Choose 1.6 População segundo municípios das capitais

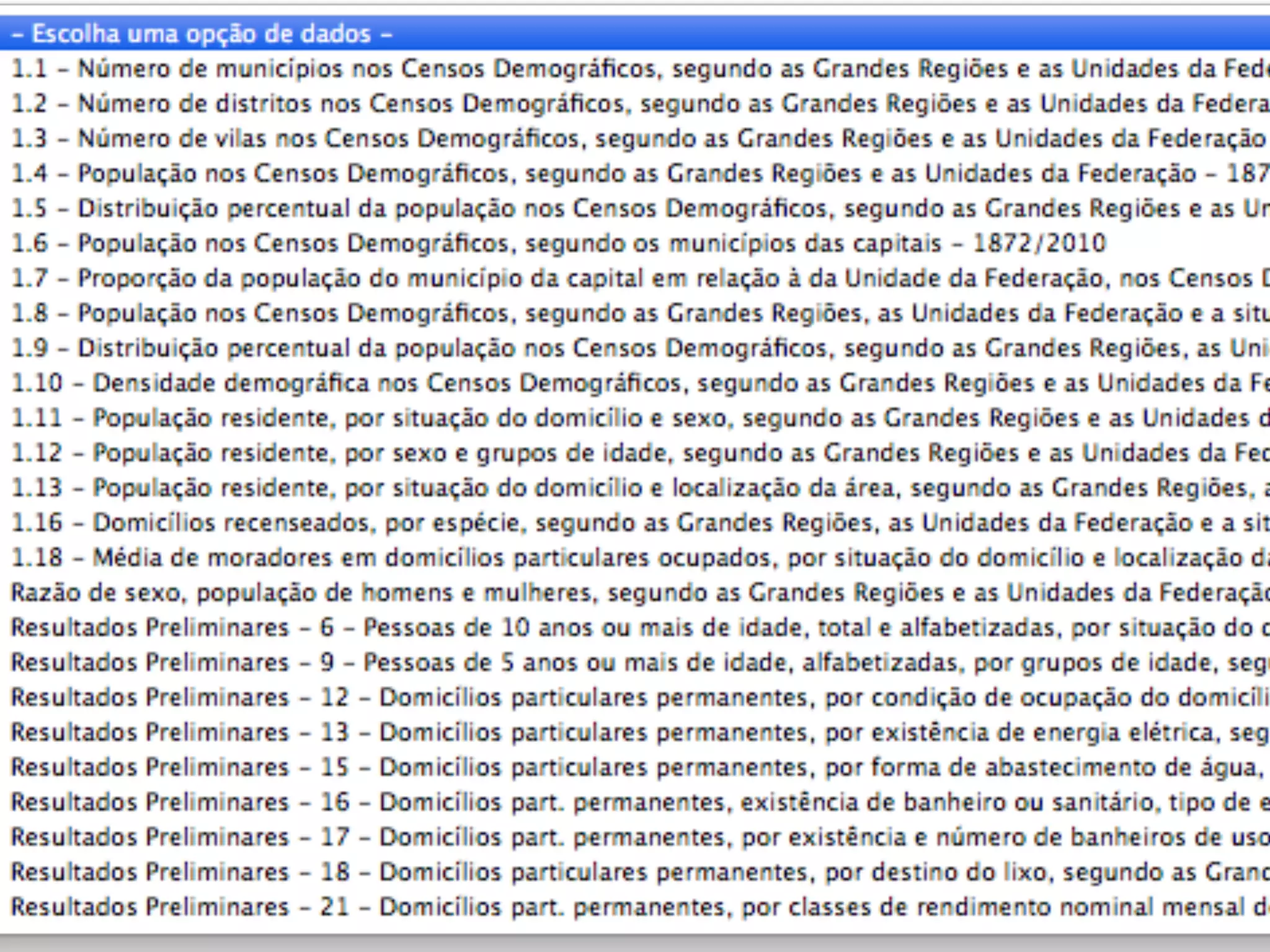click(558, 244)
